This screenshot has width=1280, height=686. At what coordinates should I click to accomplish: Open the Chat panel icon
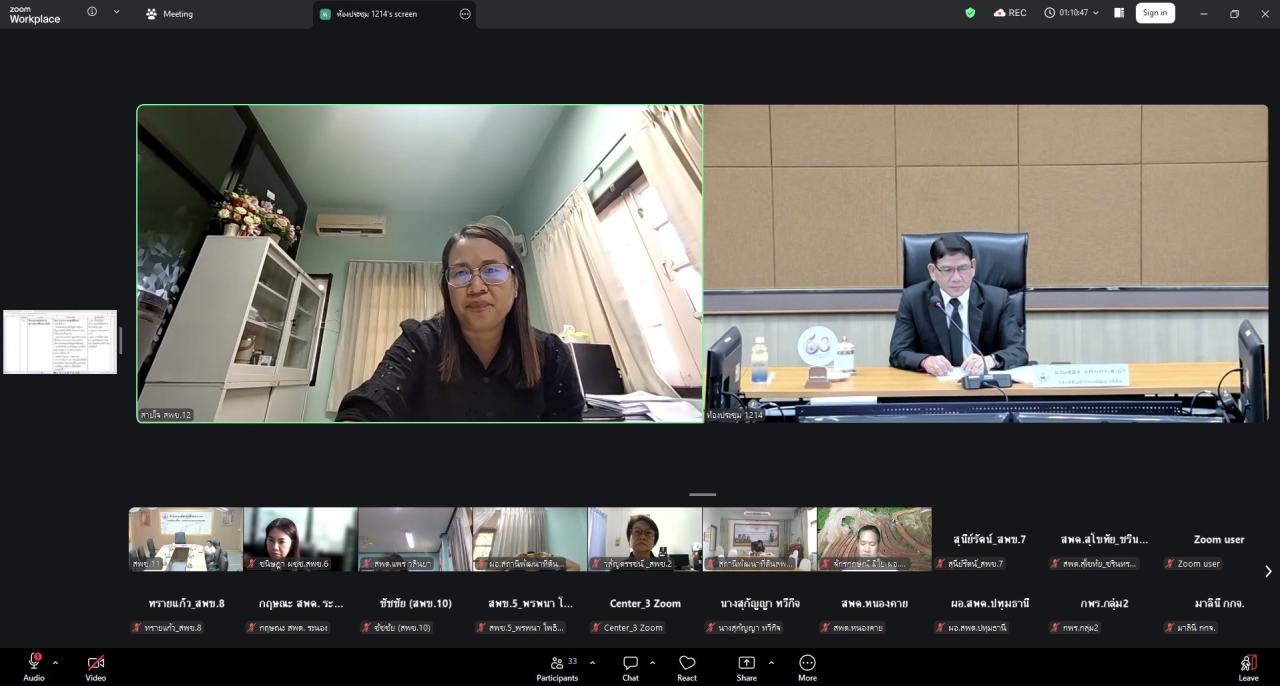630,663
